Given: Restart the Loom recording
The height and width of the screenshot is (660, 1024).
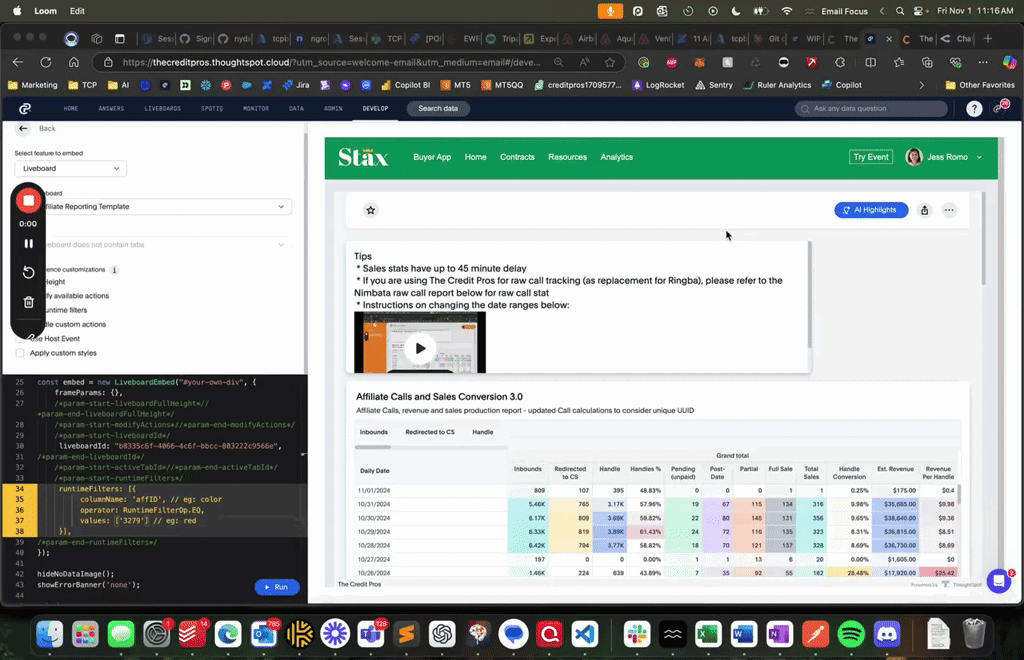Looking at the screenshot, I should click(x=29, y=273).
